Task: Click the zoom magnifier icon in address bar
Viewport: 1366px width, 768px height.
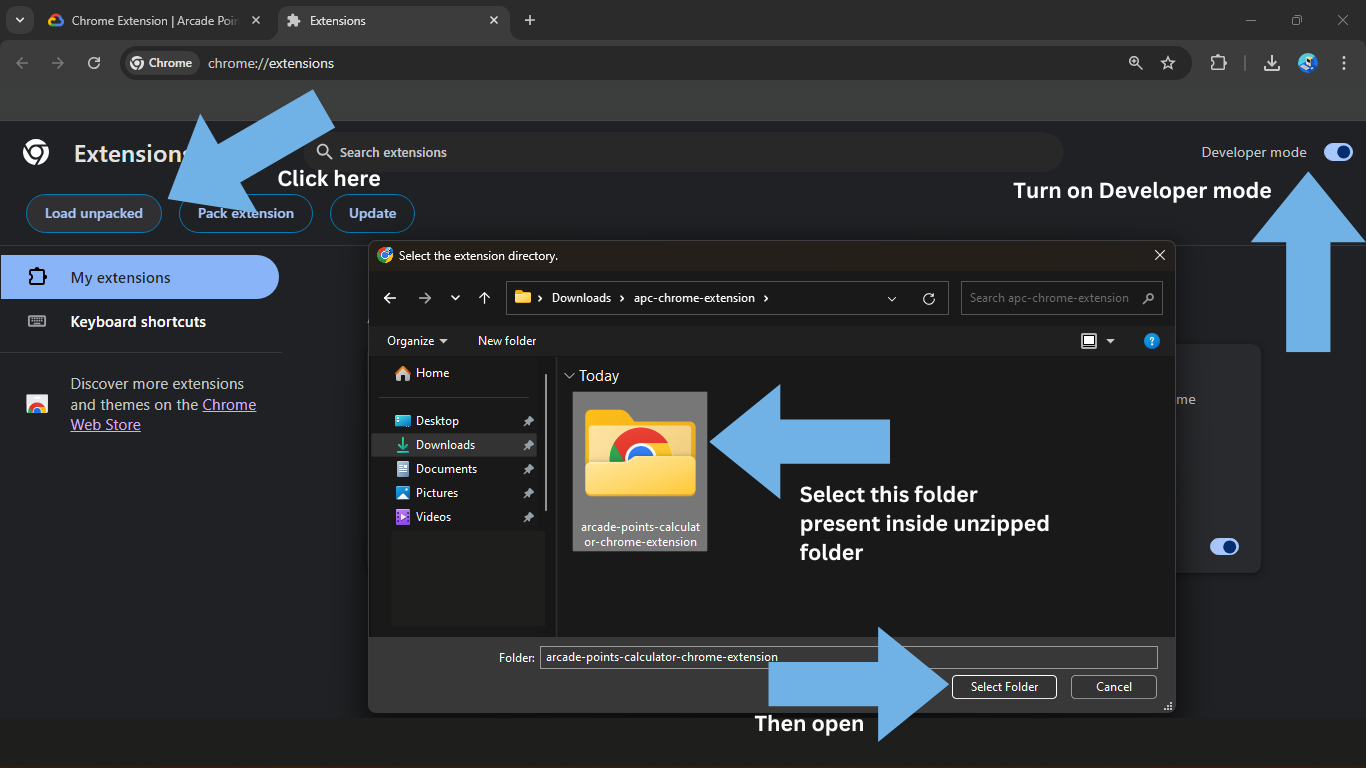Action: click(1136, 63)
